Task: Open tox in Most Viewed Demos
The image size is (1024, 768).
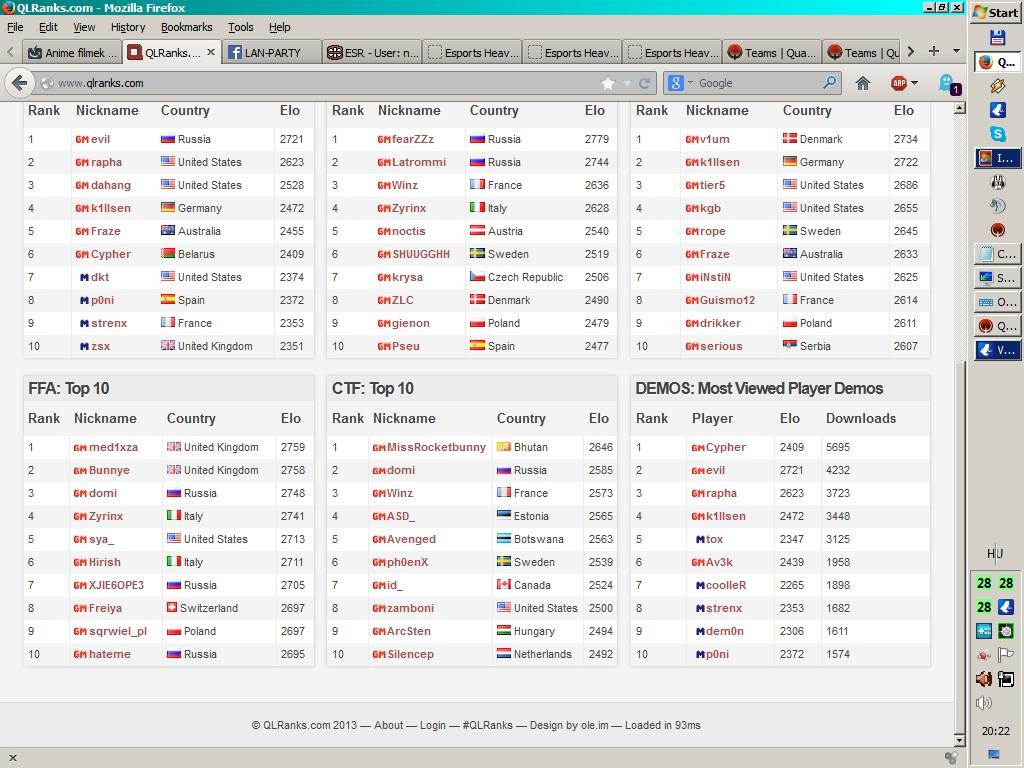Action: click(x=714, y=539)
